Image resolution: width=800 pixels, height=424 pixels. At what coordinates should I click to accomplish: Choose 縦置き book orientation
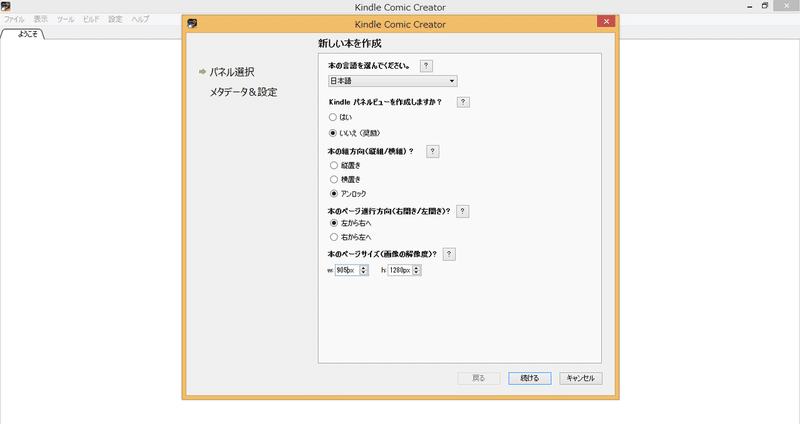coord(334,165)
